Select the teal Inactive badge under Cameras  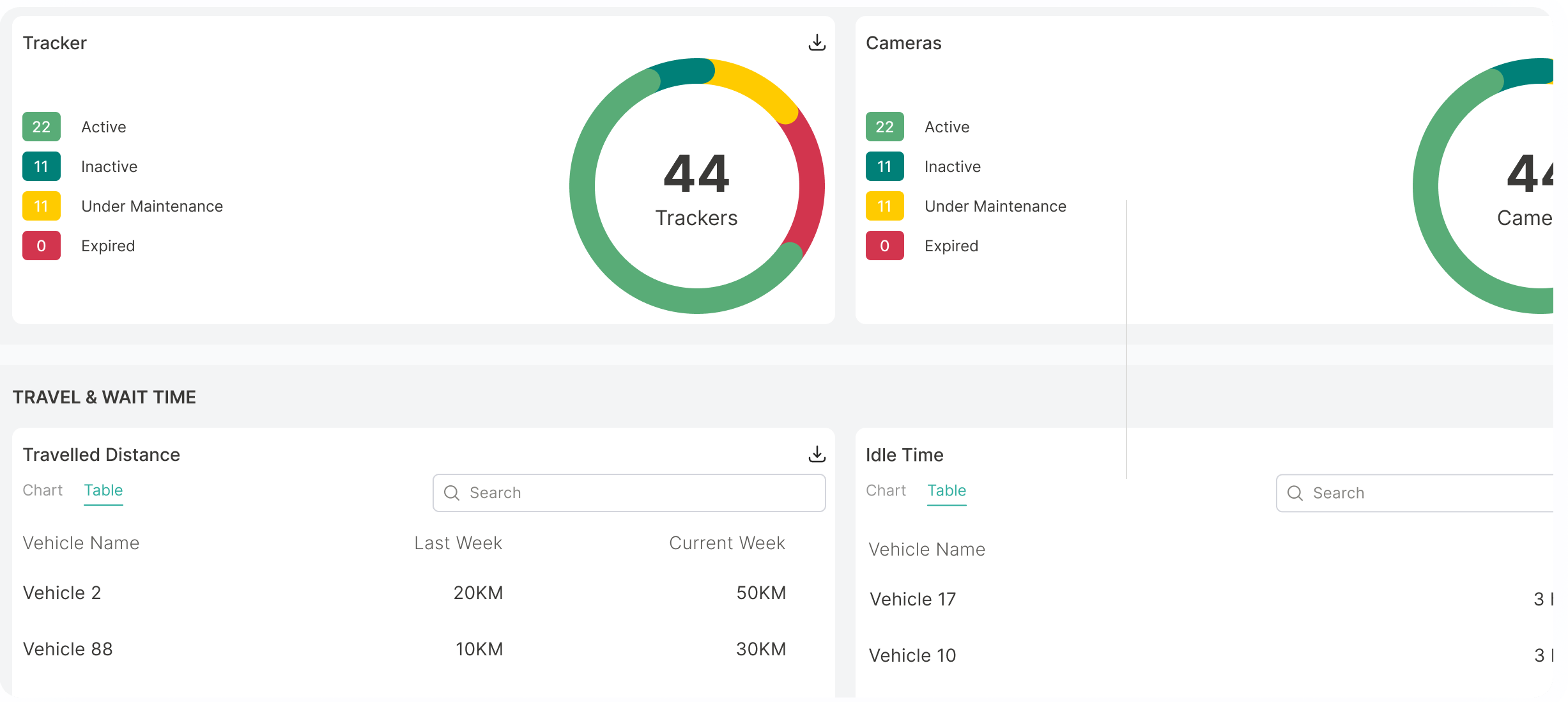[x=884, y=166]
